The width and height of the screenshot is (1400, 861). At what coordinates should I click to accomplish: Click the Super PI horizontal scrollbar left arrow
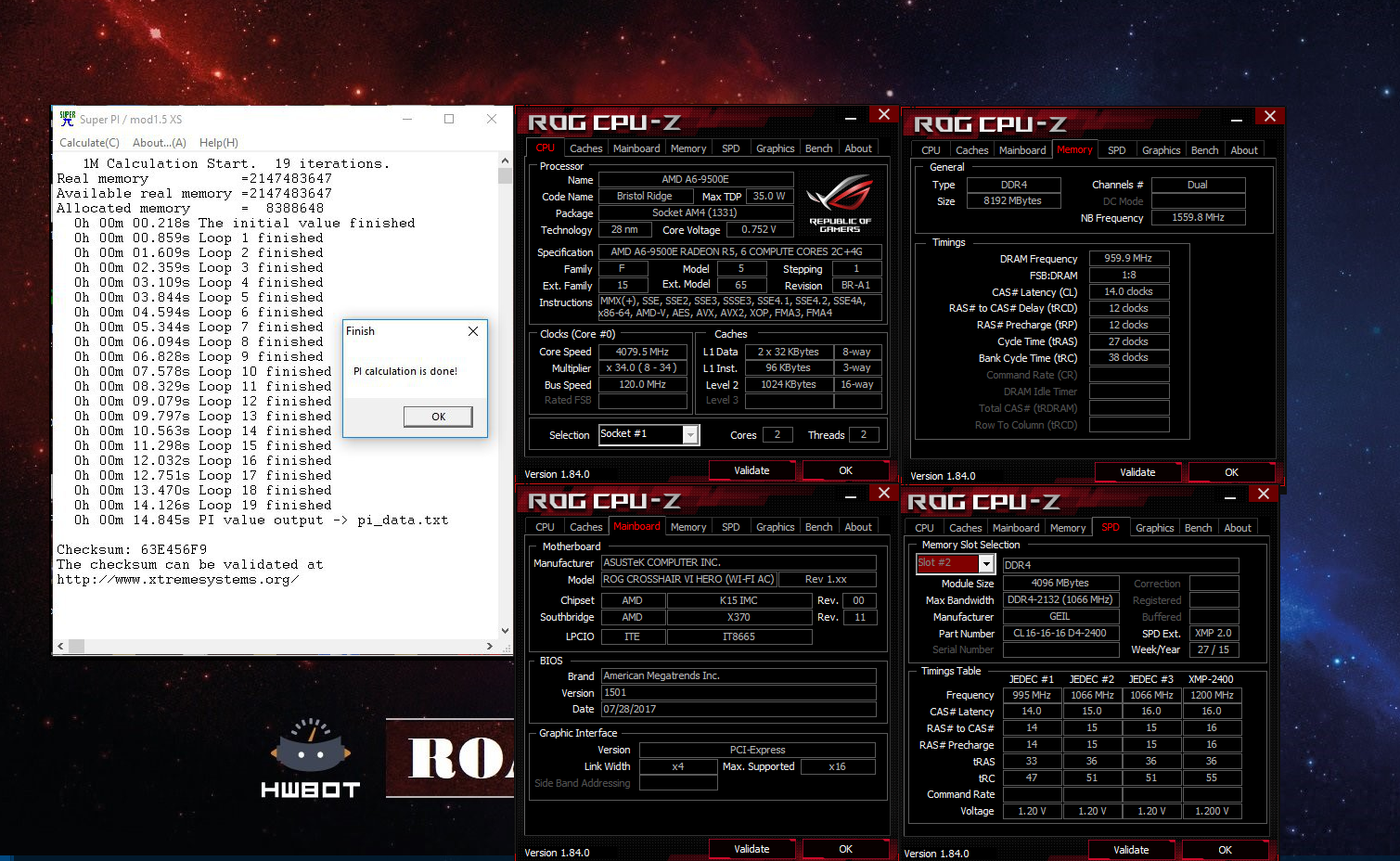(x=61, y=646)
